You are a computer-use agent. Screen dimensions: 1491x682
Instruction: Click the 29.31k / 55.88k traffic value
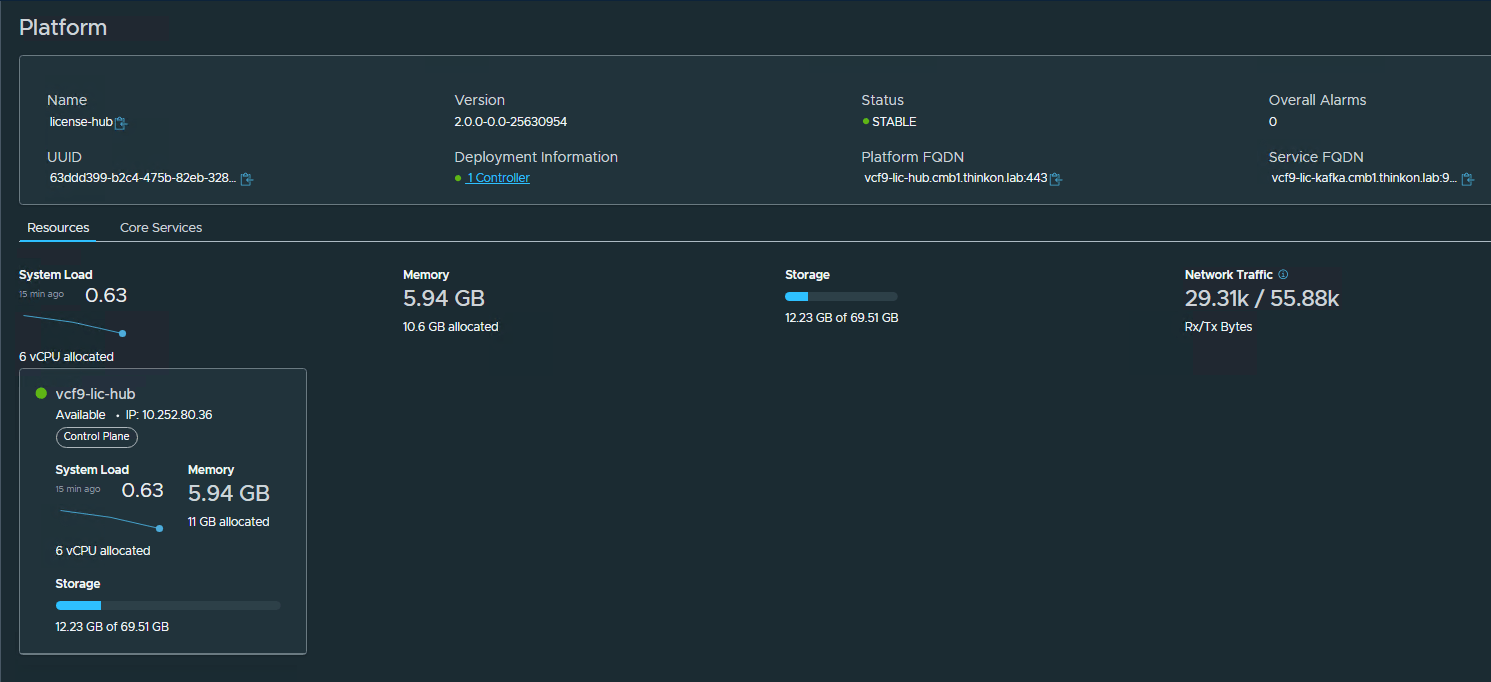1262,298
